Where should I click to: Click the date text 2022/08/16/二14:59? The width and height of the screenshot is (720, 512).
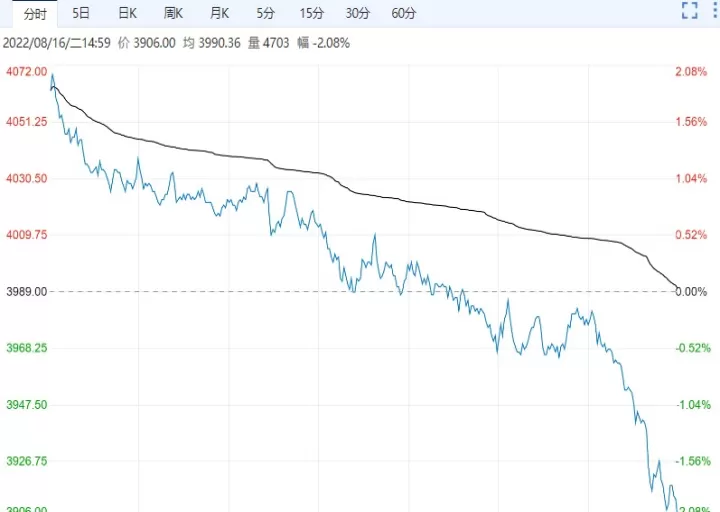pyautogui.click(x=57, y=43)
